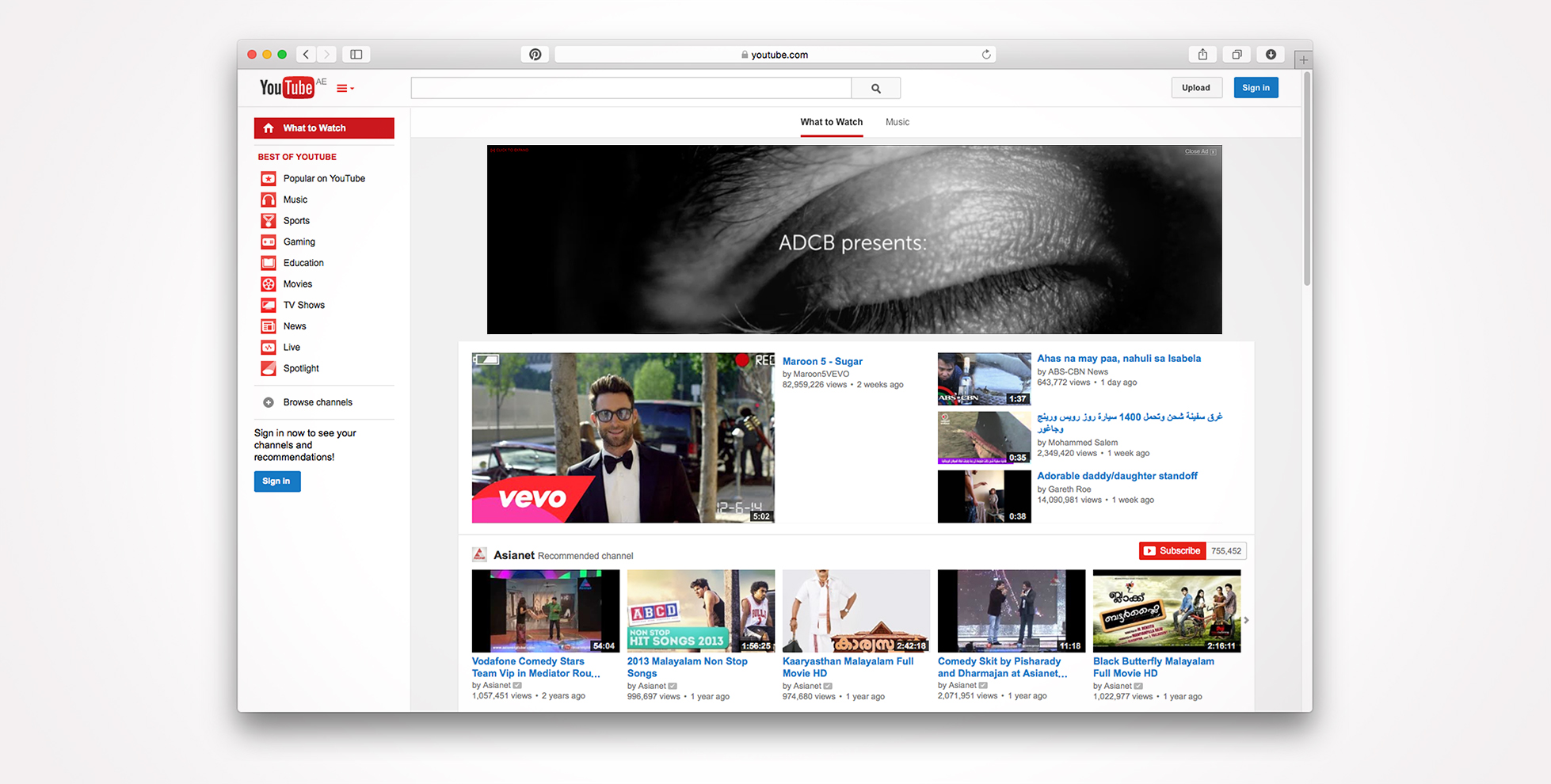Open the Gaming sidebar icon
Image resolution: width=1551 pixels, height=784 pixels.
269,242
